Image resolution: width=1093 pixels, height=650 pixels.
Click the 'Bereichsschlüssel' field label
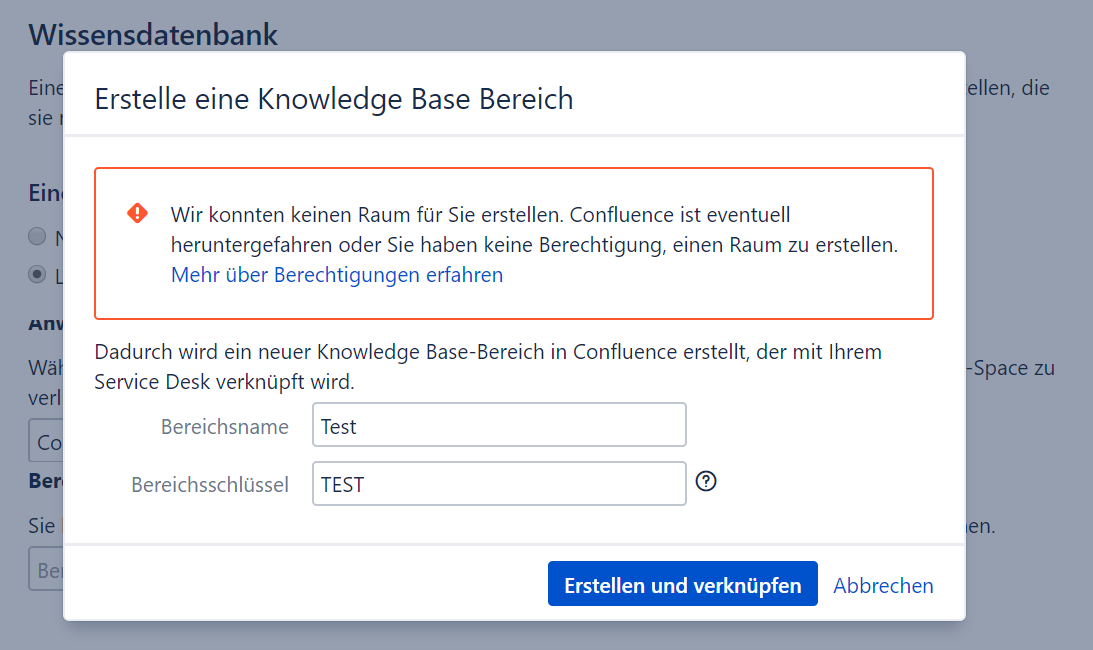210,485
